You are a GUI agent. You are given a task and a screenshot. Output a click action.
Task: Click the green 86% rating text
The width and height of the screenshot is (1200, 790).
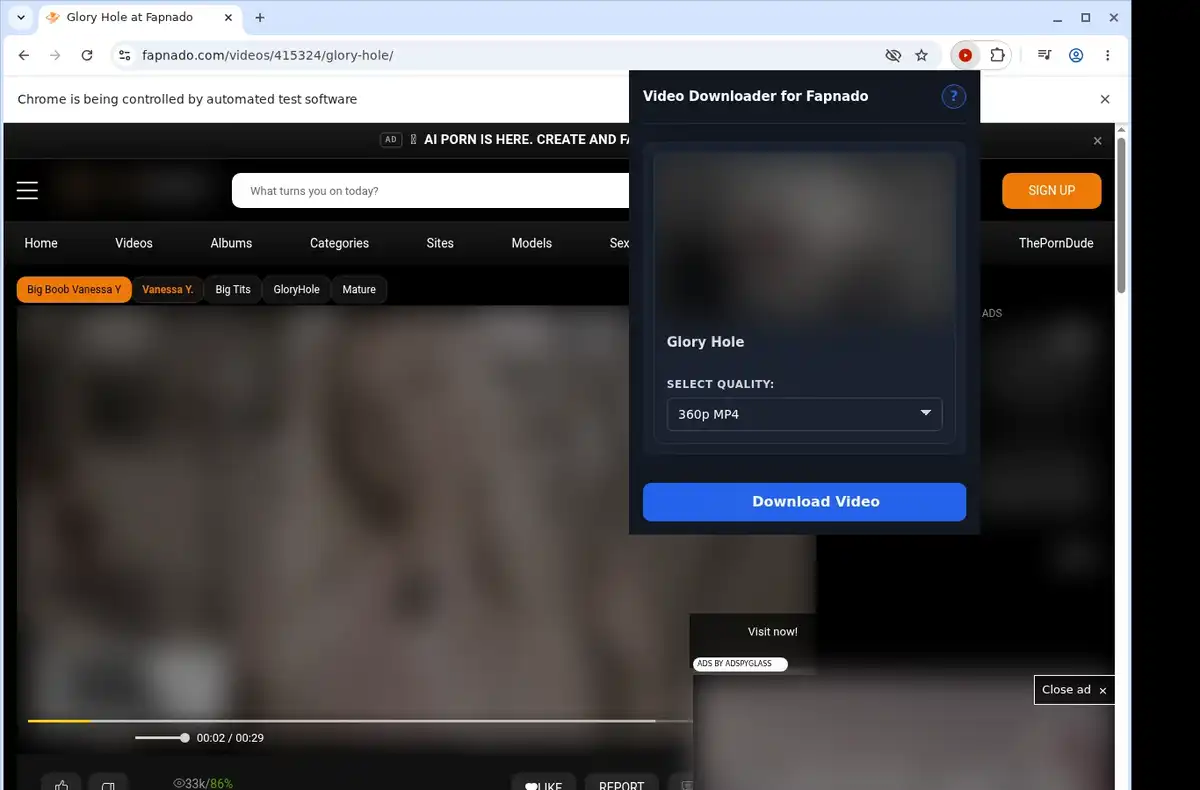point(221,784)
